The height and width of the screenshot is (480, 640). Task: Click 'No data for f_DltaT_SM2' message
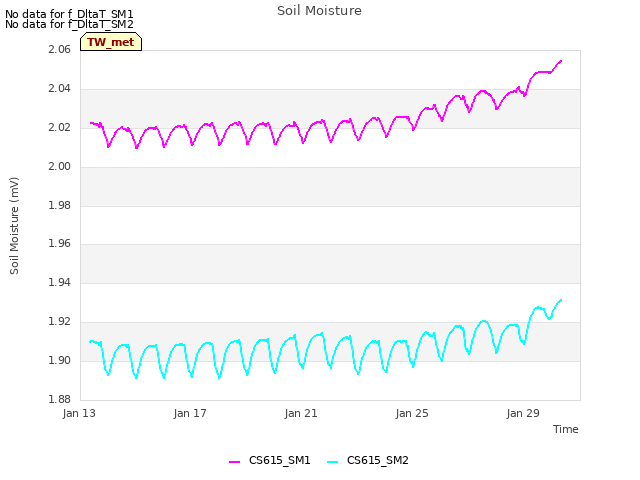tap(69, 24)
